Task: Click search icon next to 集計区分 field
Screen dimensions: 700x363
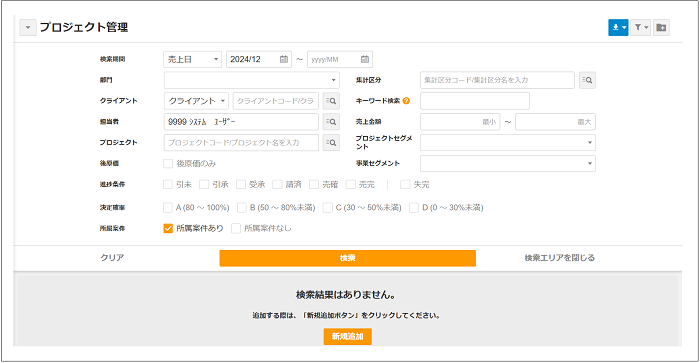Action: [x=587, y=80]
